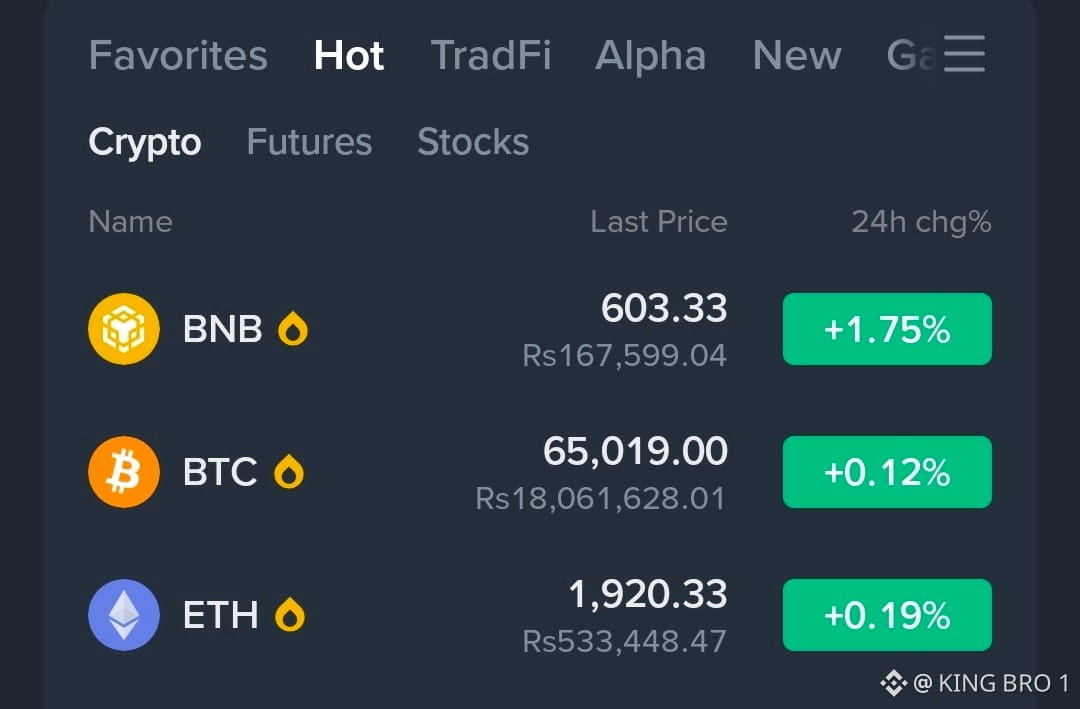Image resolution: width=1080 pixels, height=709 pixels.
Task: Tap the flame icon beside BTC
Action: point(289,472)
